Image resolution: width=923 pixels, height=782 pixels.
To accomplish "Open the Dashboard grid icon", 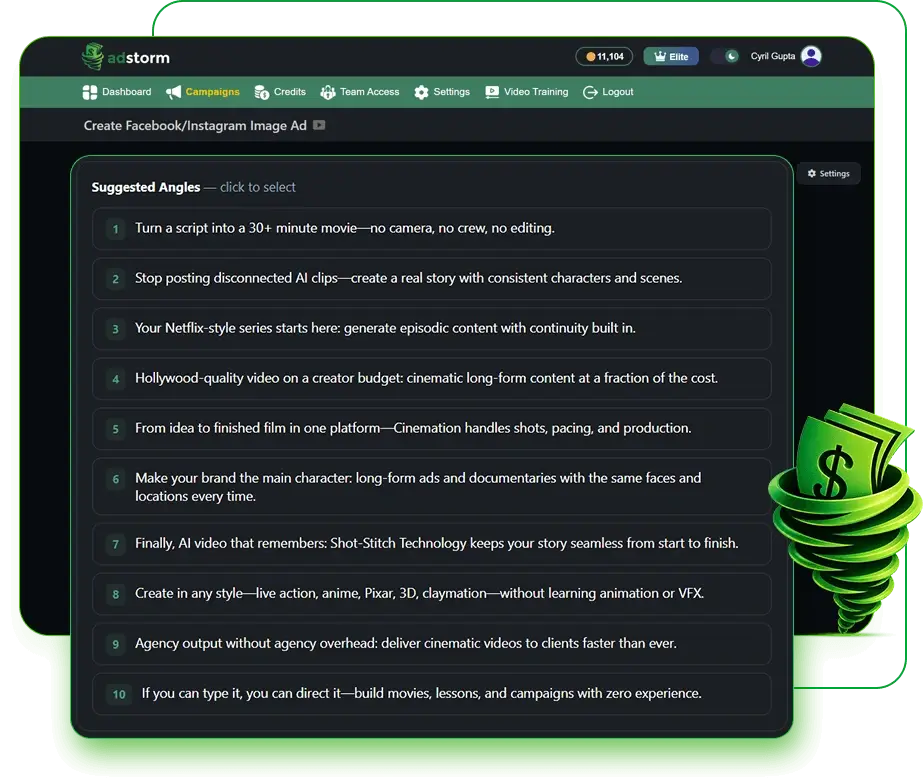I will (89, 92).
